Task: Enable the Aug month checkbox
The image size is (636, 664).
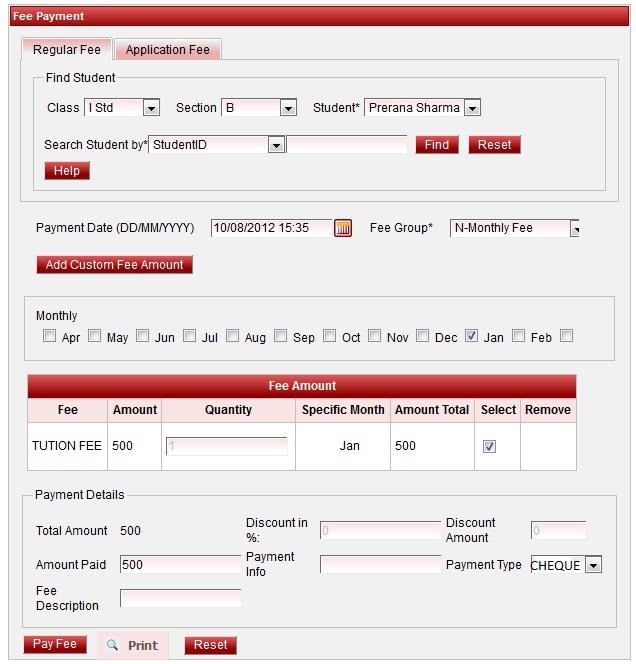Action: (x=233, y=337)
